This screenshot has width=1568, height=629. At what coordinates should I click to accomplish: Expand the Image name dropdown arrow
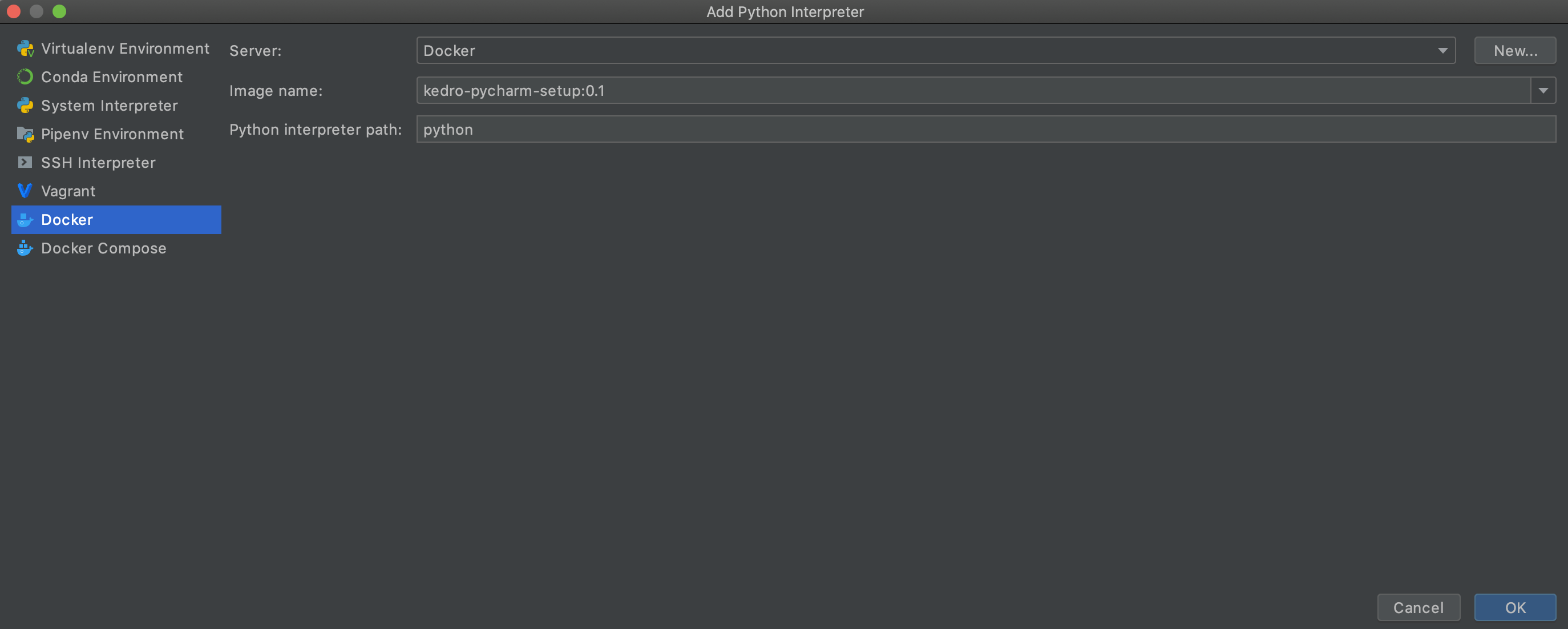[1543, 91]
